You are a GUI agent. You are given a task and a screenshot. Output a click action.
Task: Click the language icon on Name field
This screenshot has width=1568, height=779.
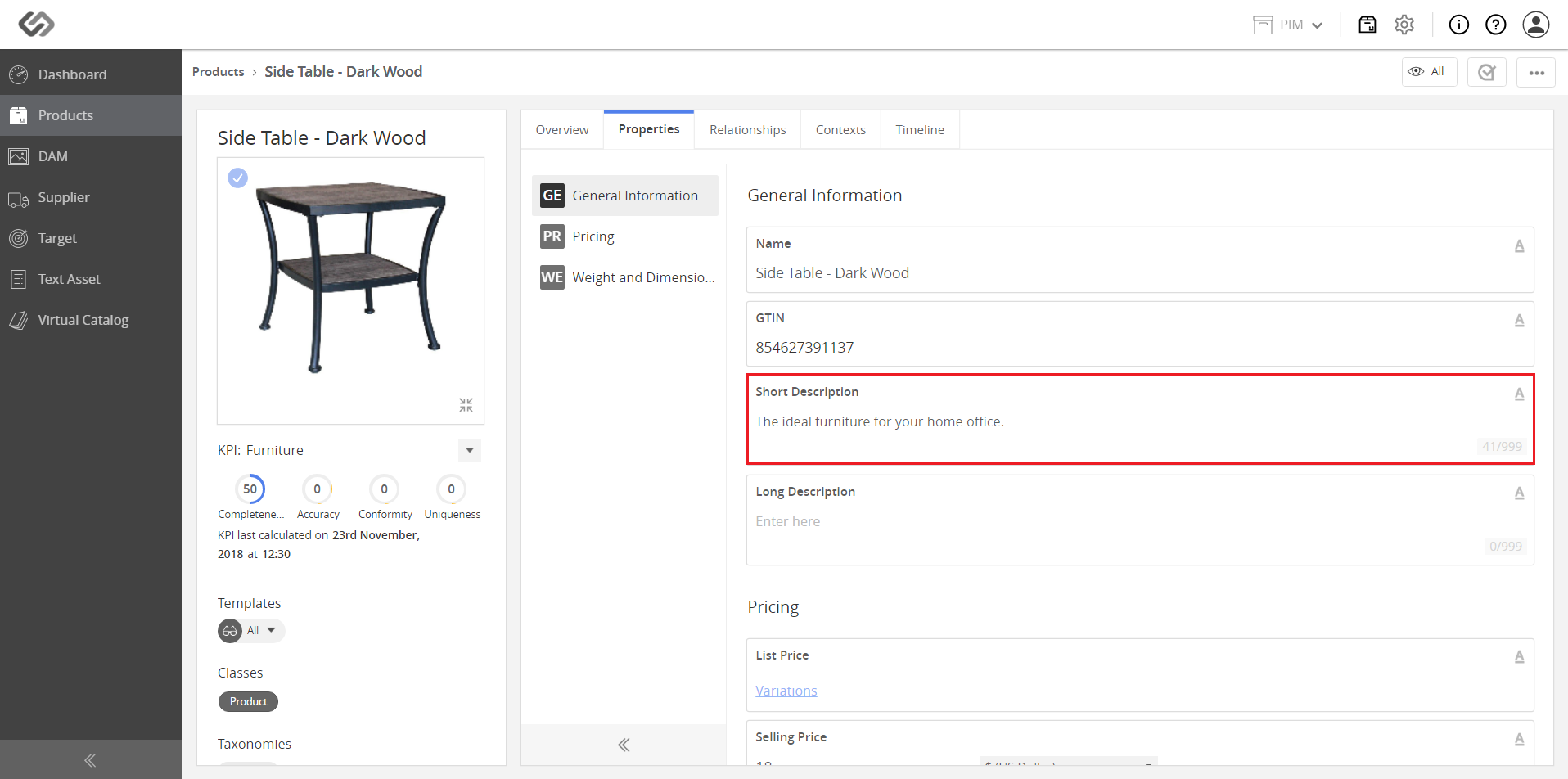[x=1519, y=245]
